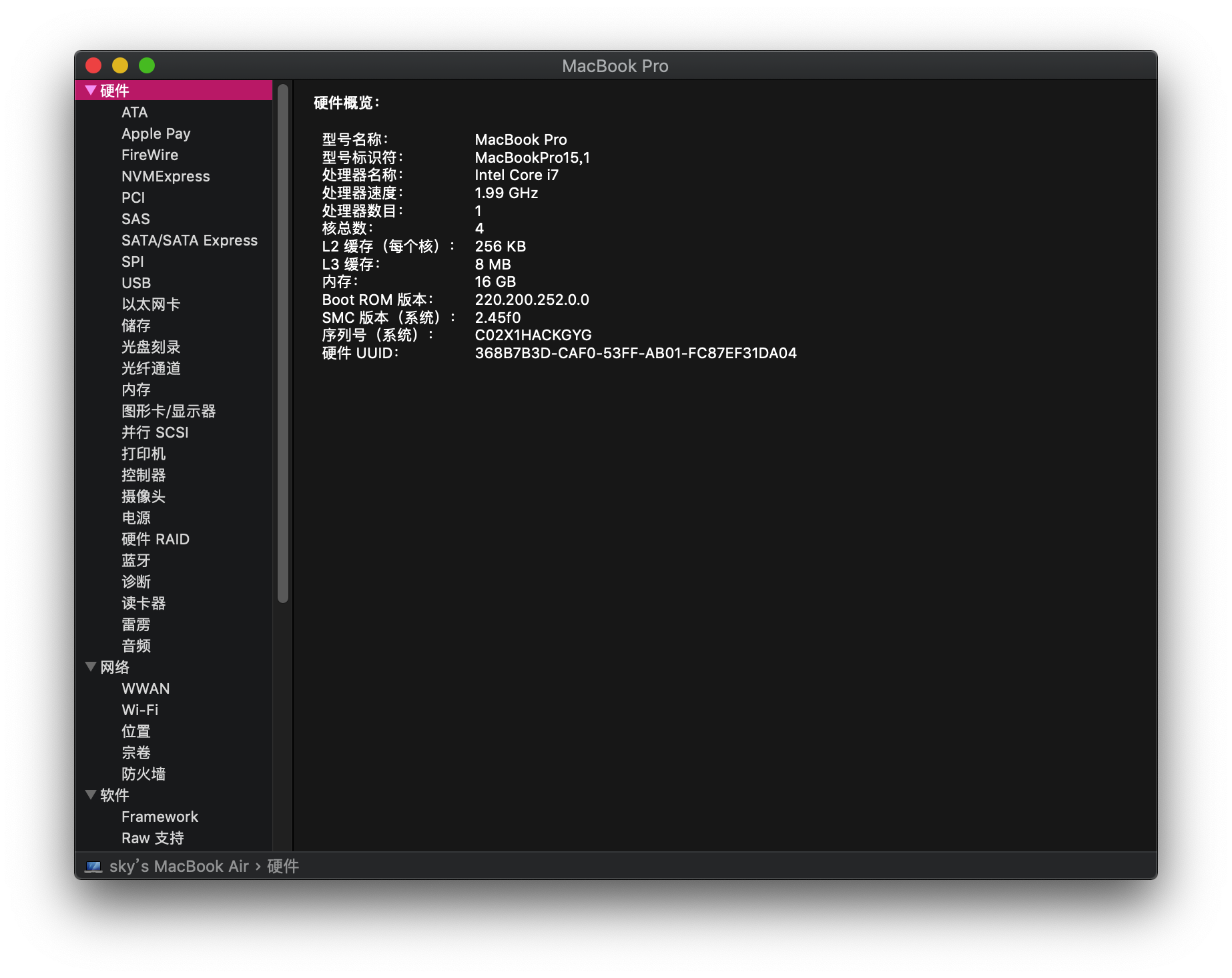This screenshot has height=978, width=1232.
Task: Close the window with red button
Action: click(x=93, y=65)
